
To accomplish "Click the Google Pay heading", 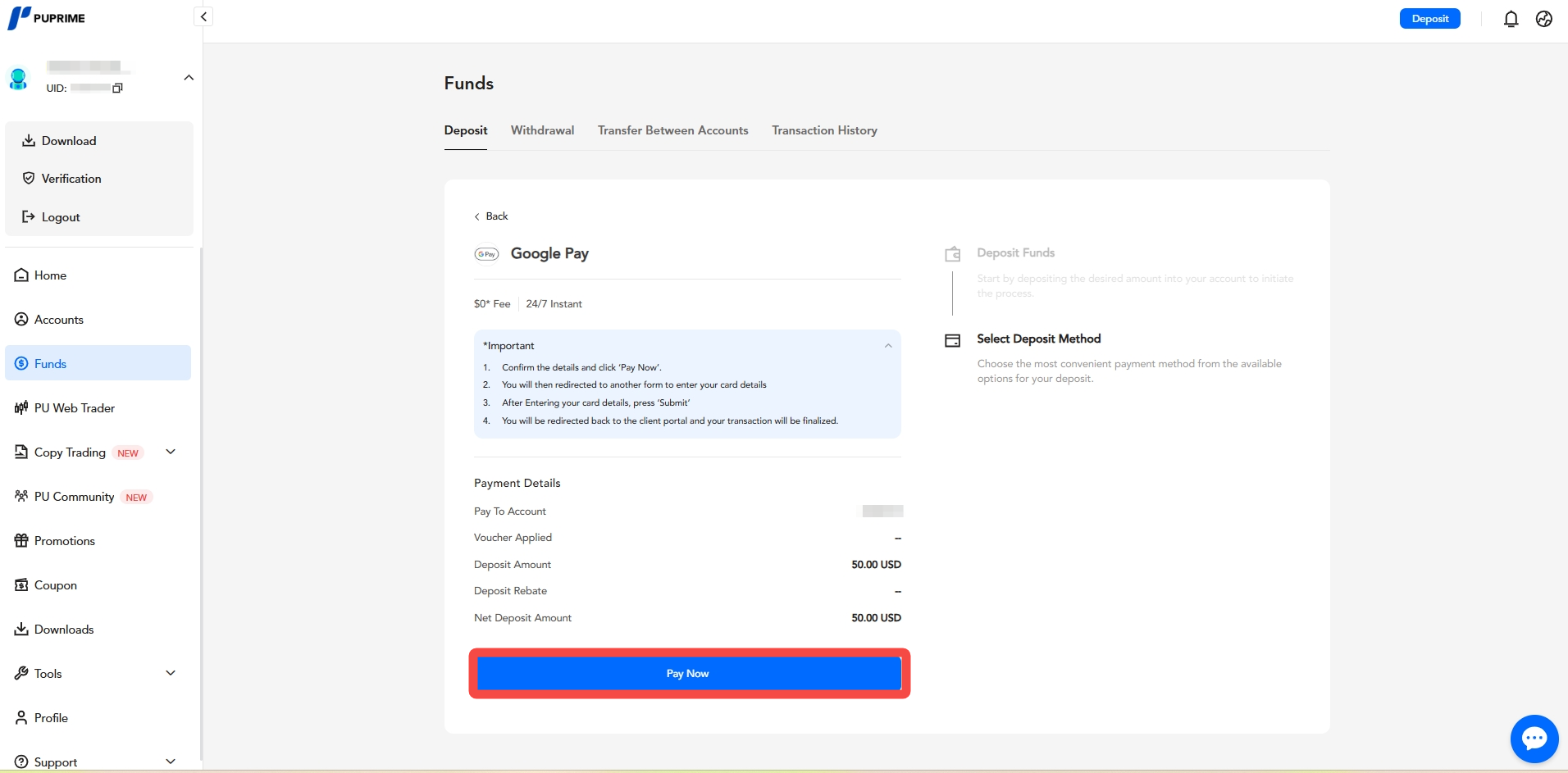I will (x=549, y=253).
